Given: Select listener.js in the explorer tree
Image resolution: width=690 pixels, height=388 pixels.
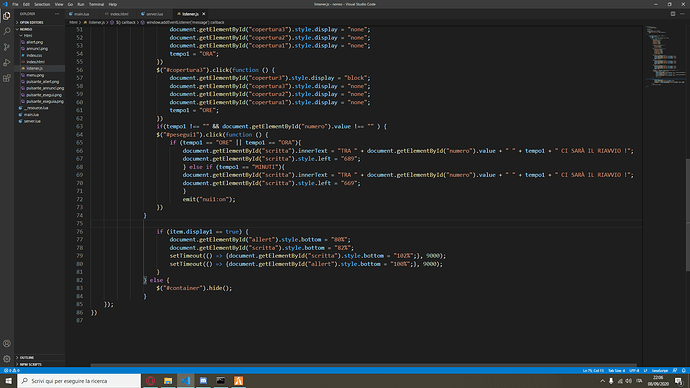Looking at the screenshot, I should click(x=34, y=69).
